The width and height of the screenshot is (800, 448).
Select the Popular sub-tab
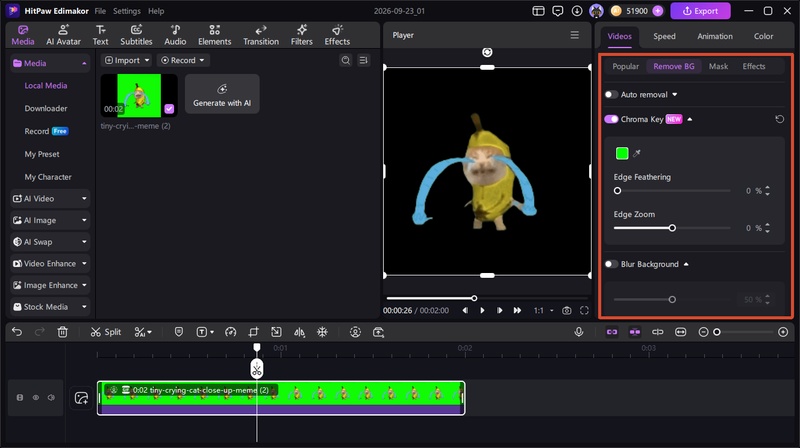[x=626, y=66]
